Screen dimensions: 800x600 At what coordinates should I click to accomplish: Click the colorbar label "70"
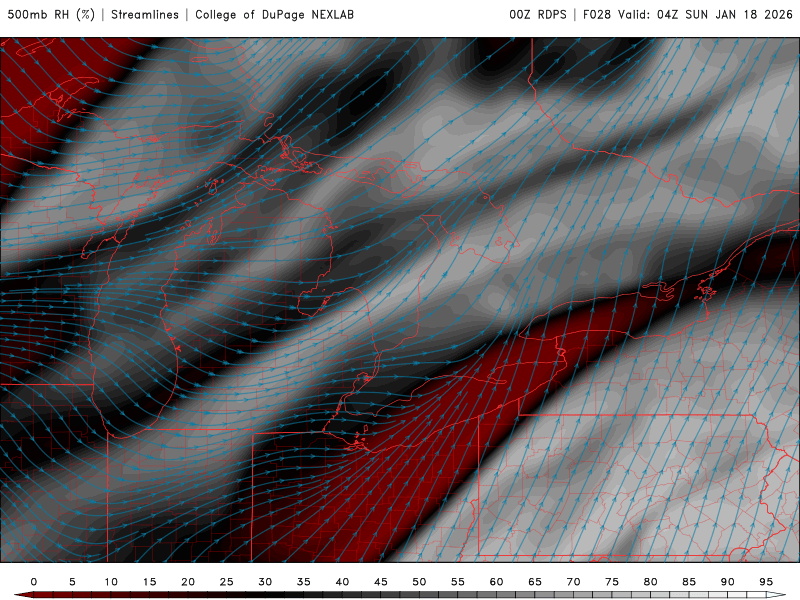coord(573,582)
